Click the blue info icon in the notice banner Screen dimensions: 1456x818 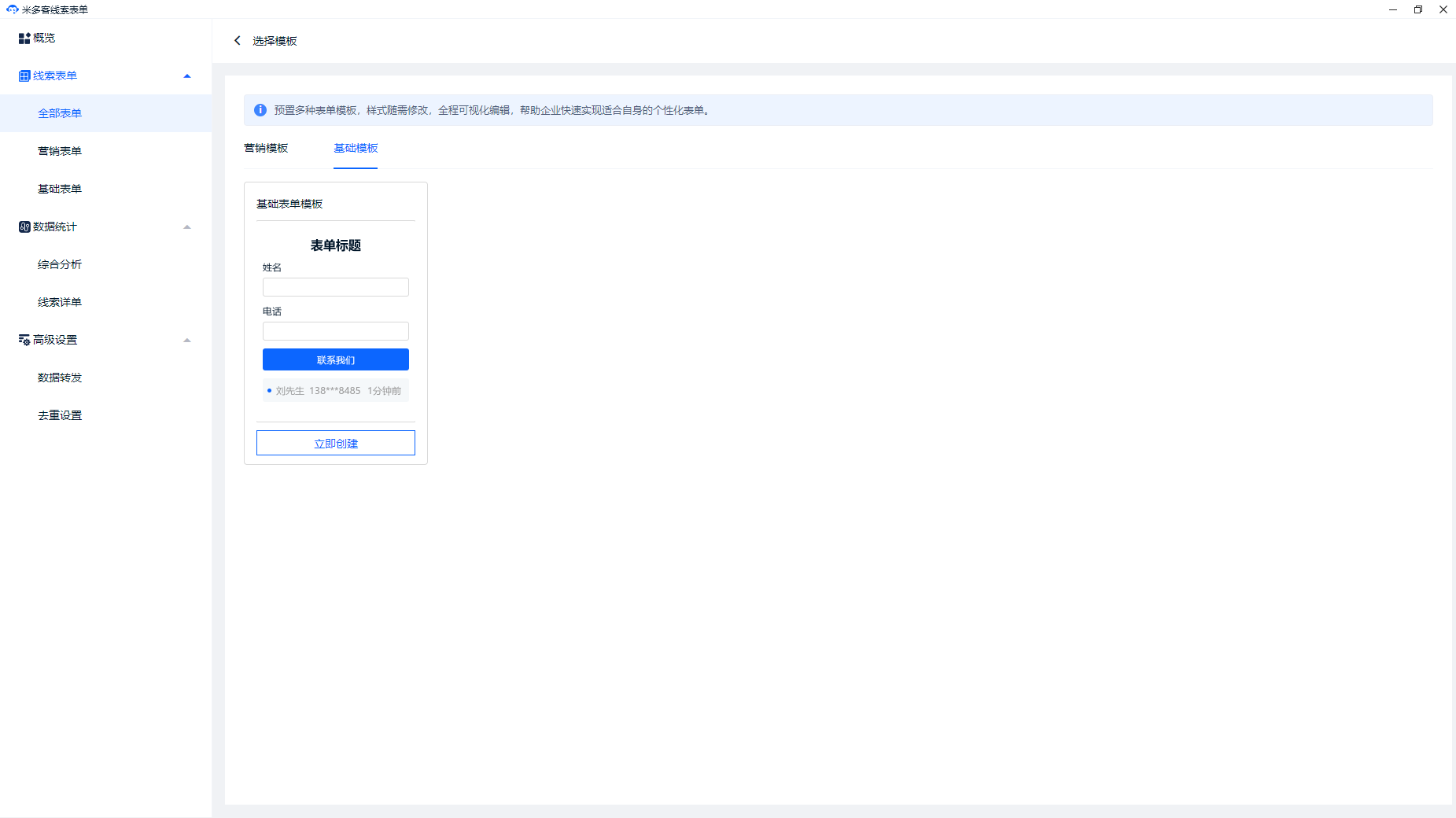[260, 110]
